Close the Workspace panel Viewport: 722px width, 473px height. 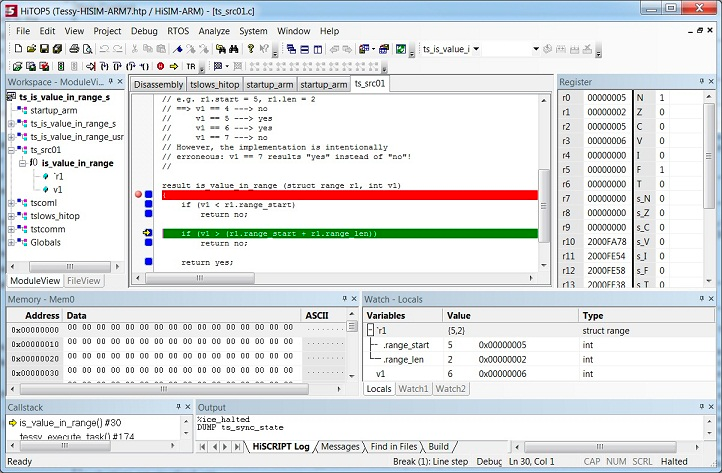120,82
